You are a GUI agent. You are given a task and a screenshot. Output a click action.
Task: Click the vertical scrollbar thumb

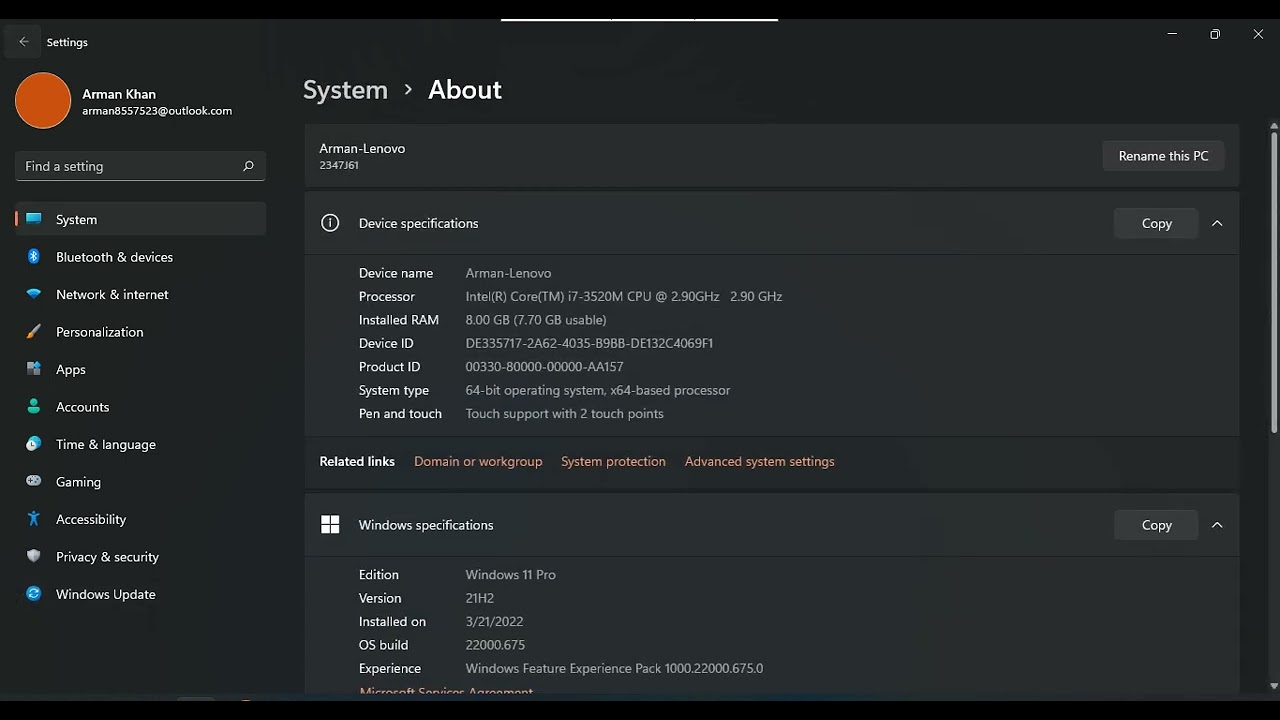1273,284
